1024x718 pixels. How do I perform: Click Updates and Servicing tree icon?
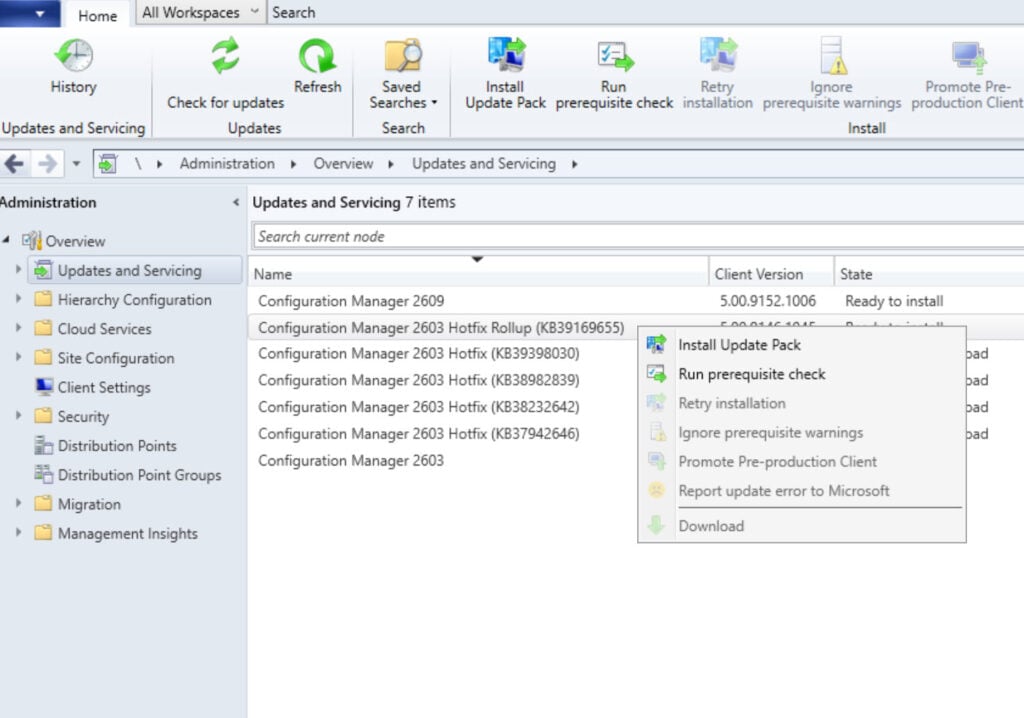coord(43,270)
